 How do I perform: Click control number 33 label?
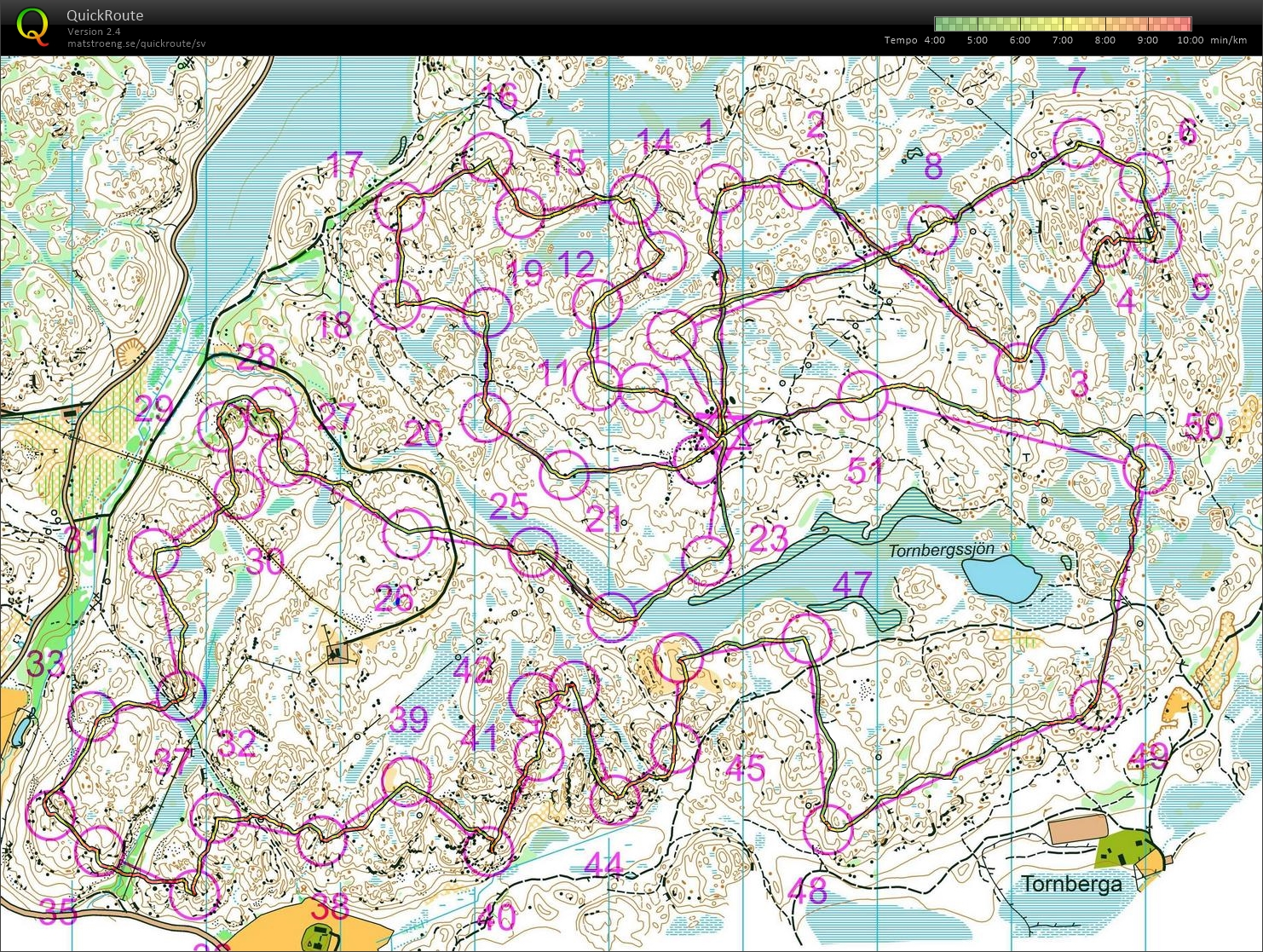[45, 663]
